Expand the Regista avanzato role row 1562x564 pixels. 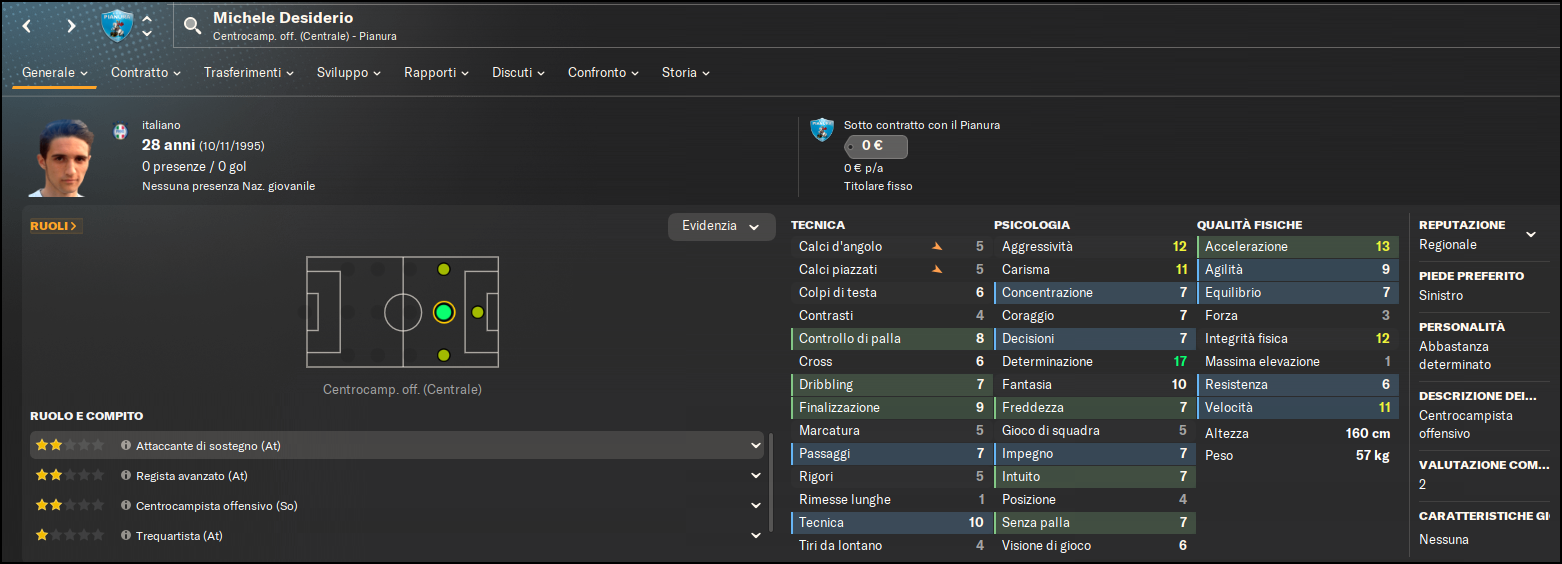755,476
